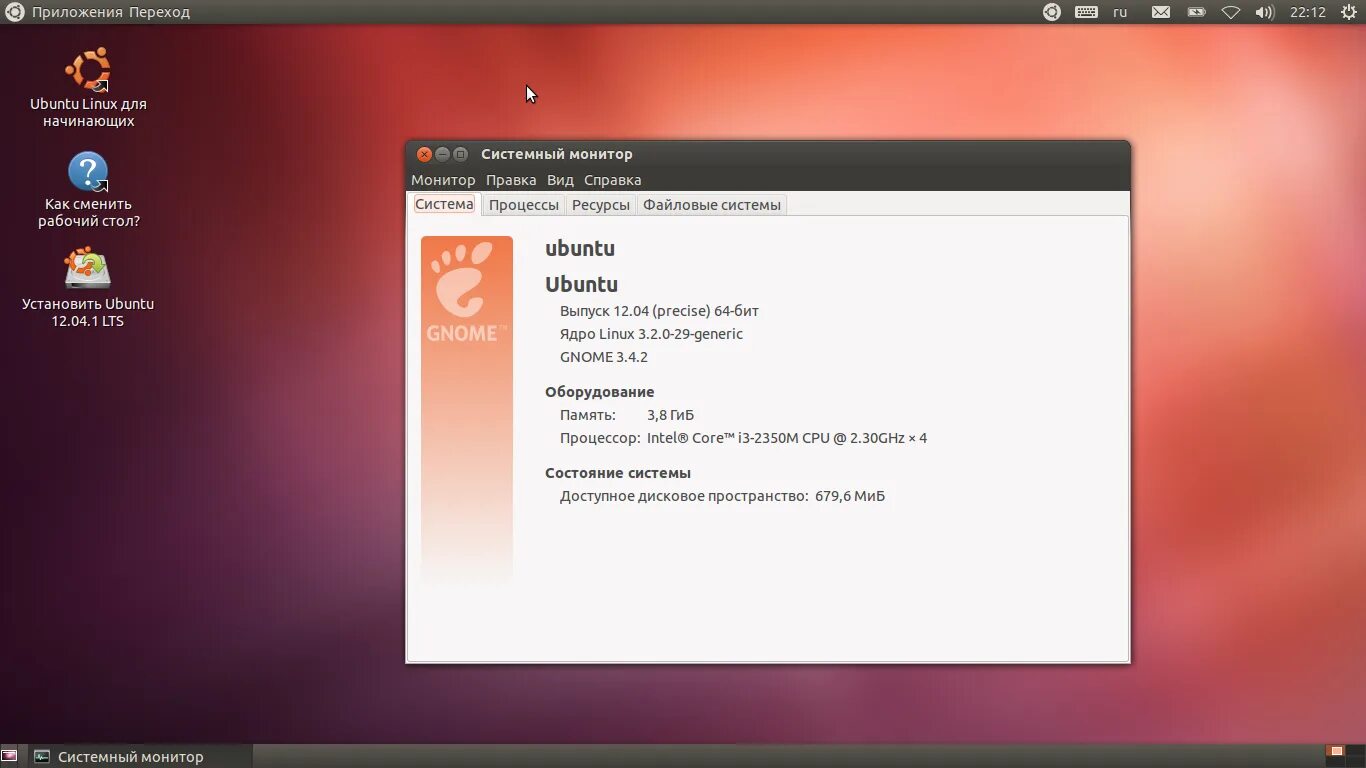Click the keyboard layout icon in top panel
This screenshot has width=1366, height=768.
[x=1086, y=12]
